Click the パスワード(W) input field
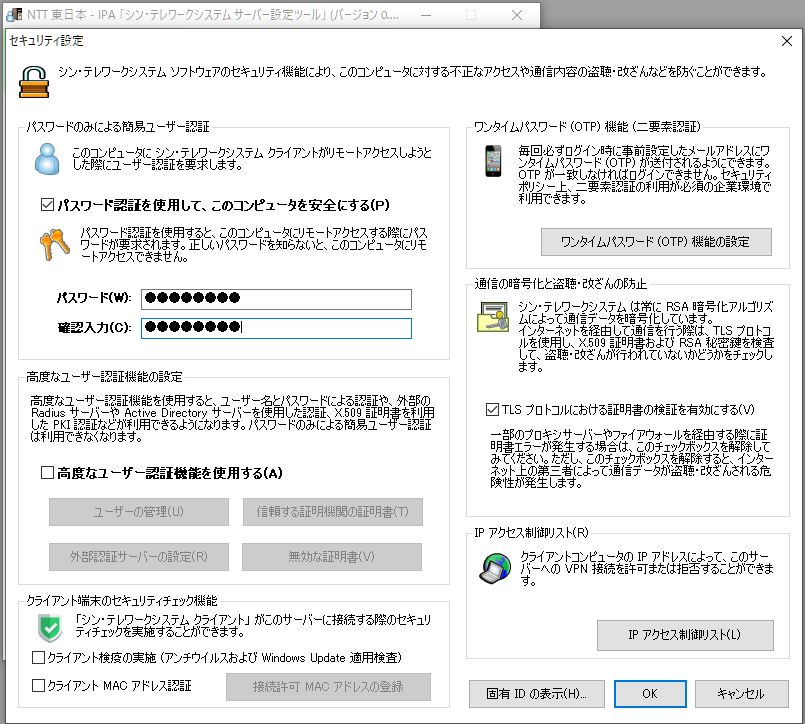 276,299
